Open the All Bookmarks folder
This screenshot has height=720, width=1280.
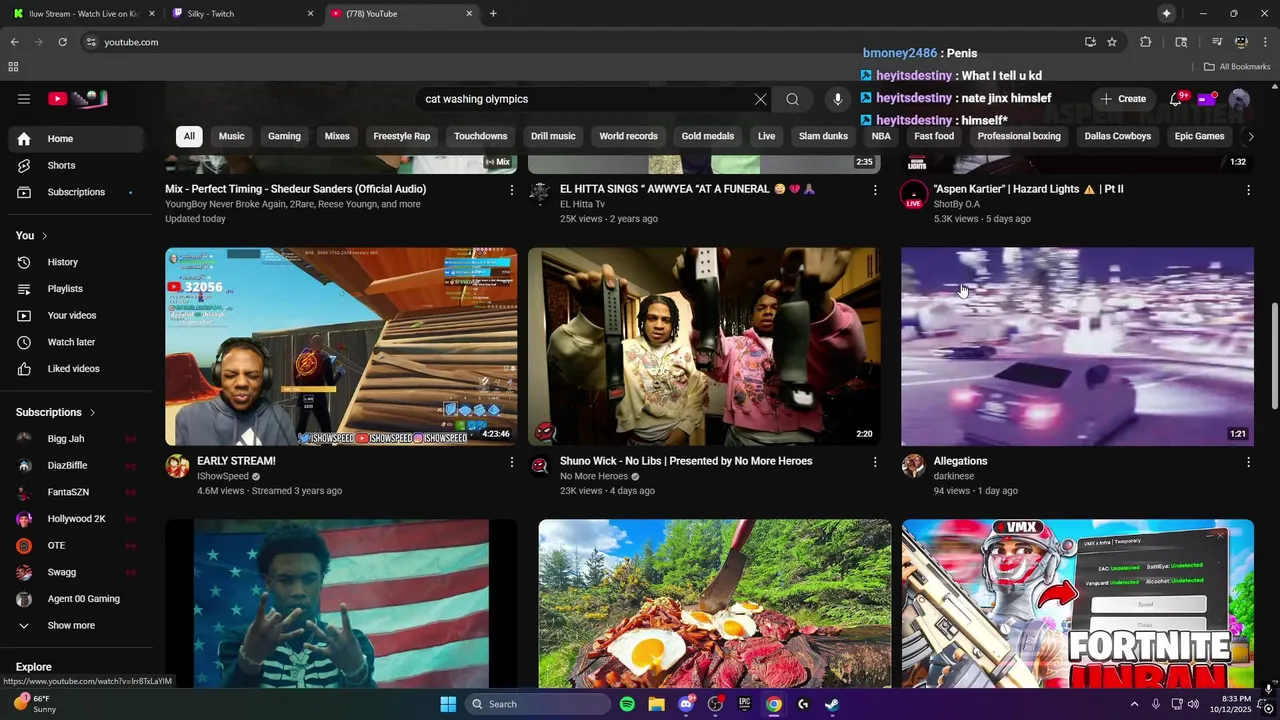[1236, 67]
